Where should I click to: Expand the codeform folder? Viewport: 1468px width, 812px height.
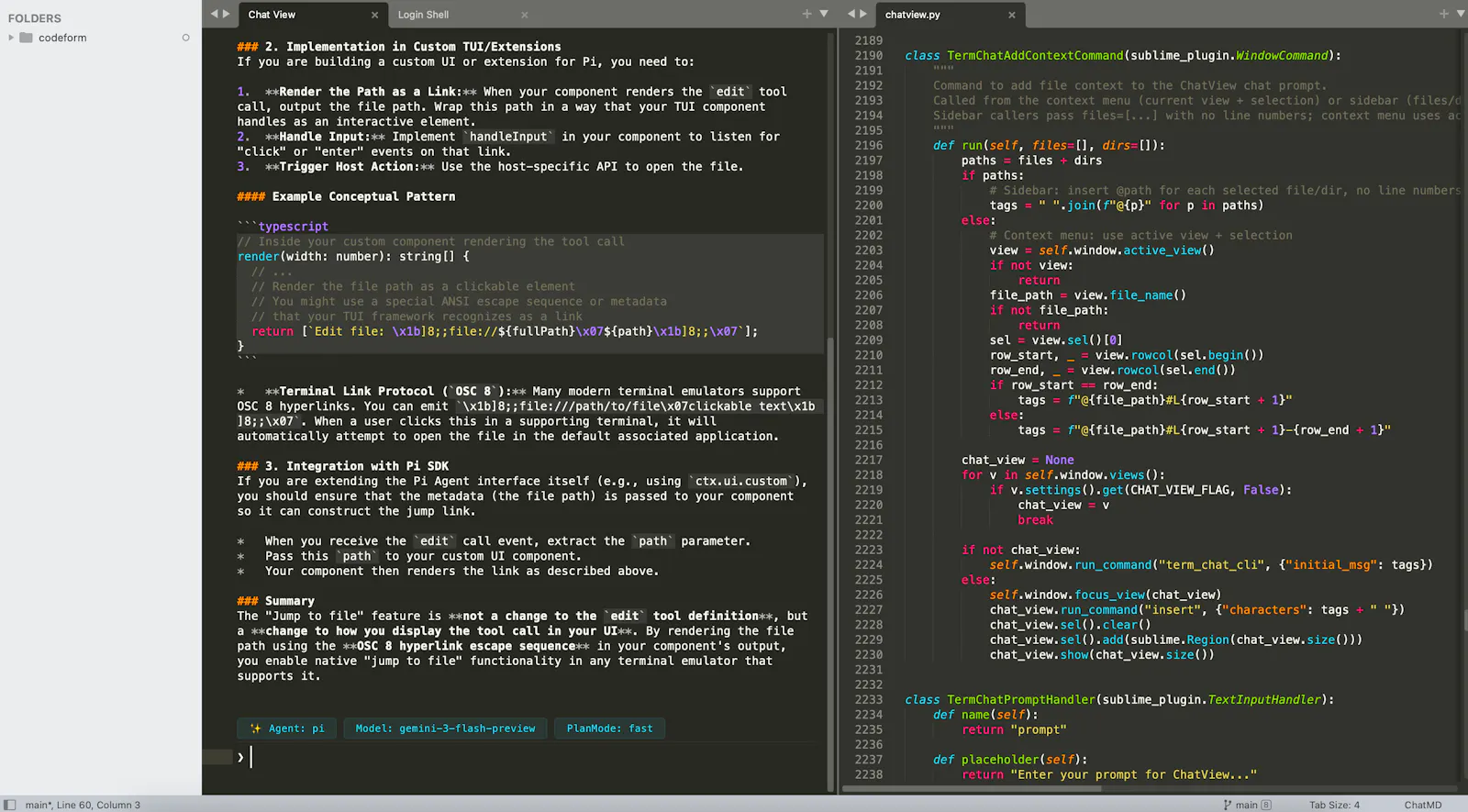tap(11, 38)
